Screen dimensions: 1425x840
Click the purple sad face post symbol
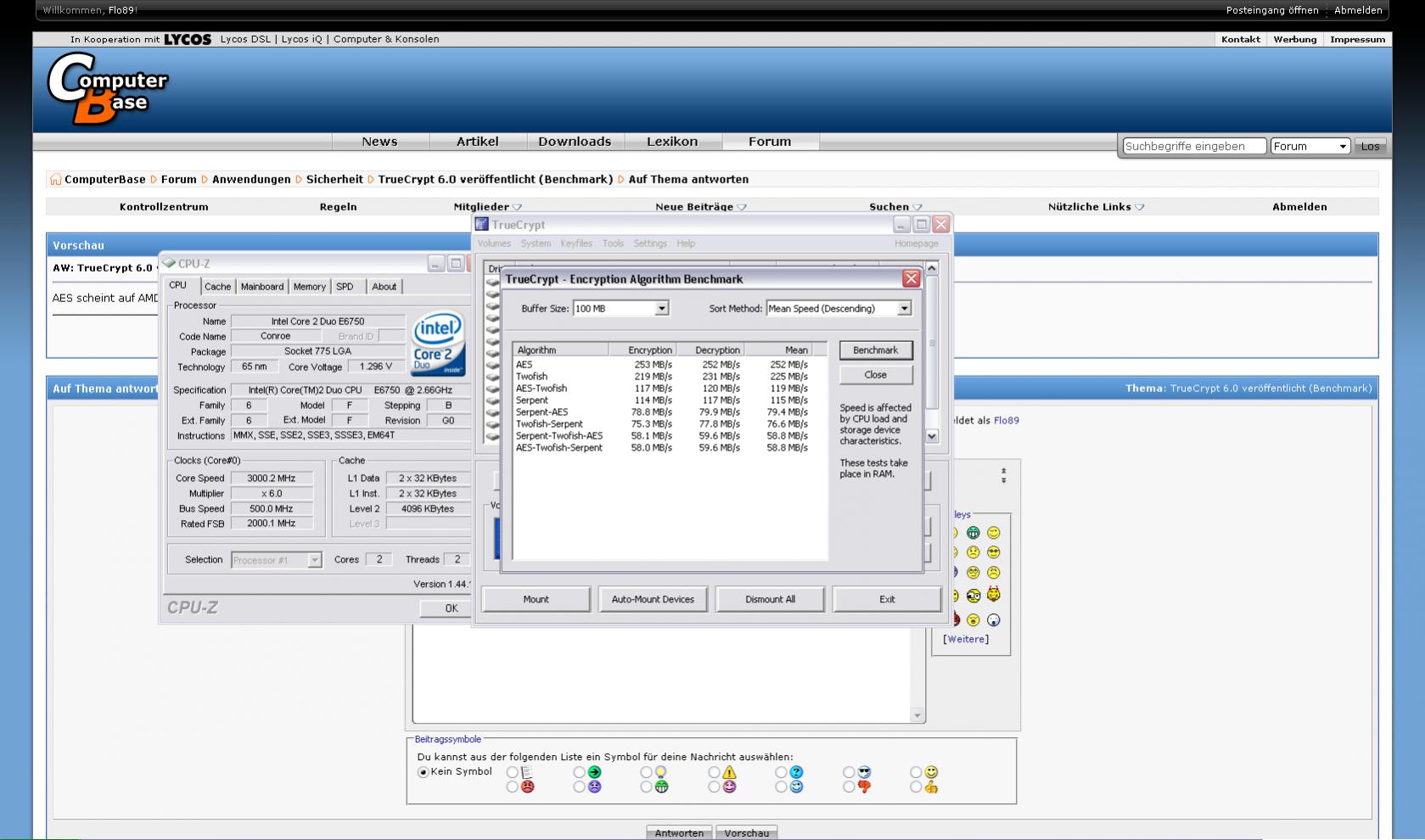coord(594,787)
